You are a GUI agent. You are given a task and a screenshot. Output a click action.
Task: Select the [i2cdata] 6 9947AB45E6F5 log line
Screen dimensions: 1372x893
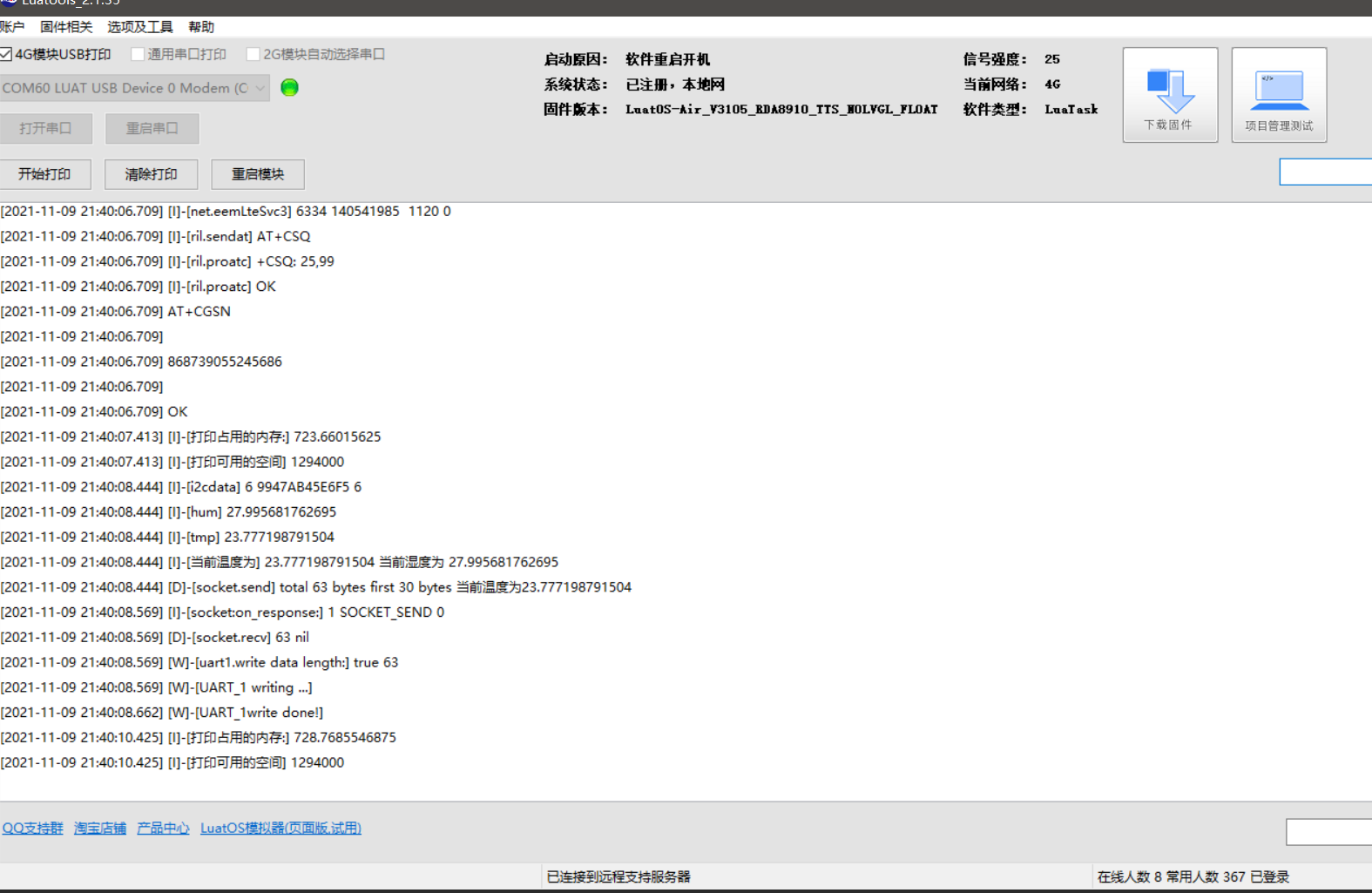click(181, 487)
